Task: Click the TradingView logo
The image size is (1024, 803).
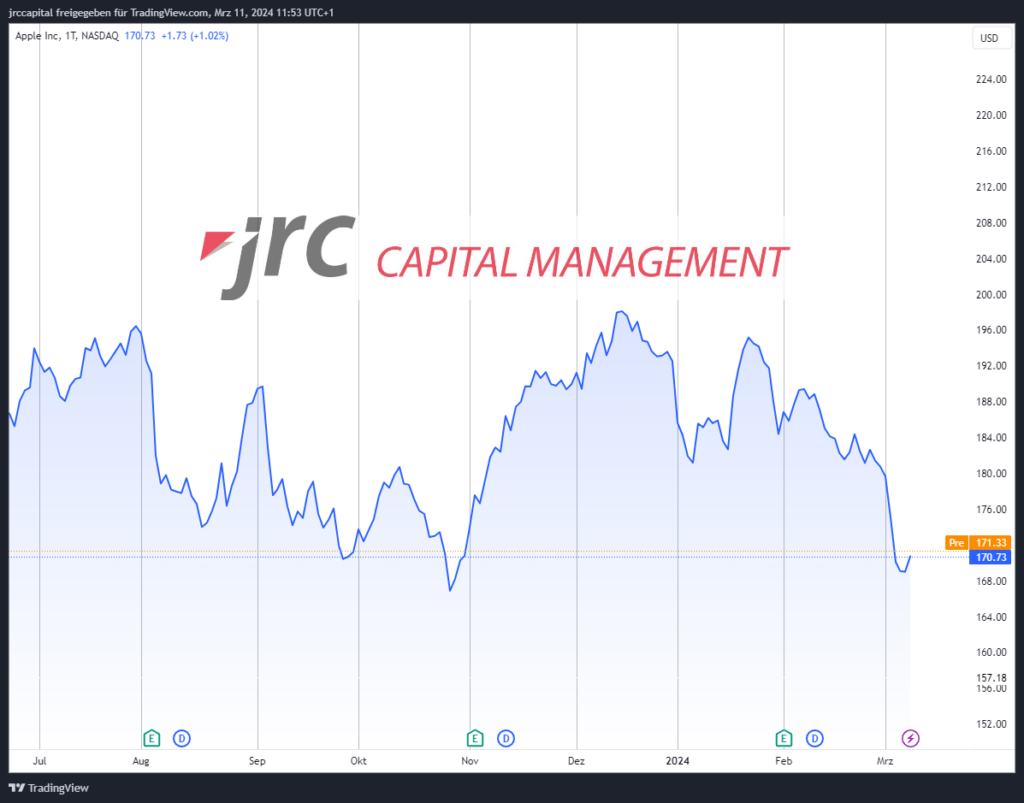Action: pyautogui.click(x=49, y=788)
